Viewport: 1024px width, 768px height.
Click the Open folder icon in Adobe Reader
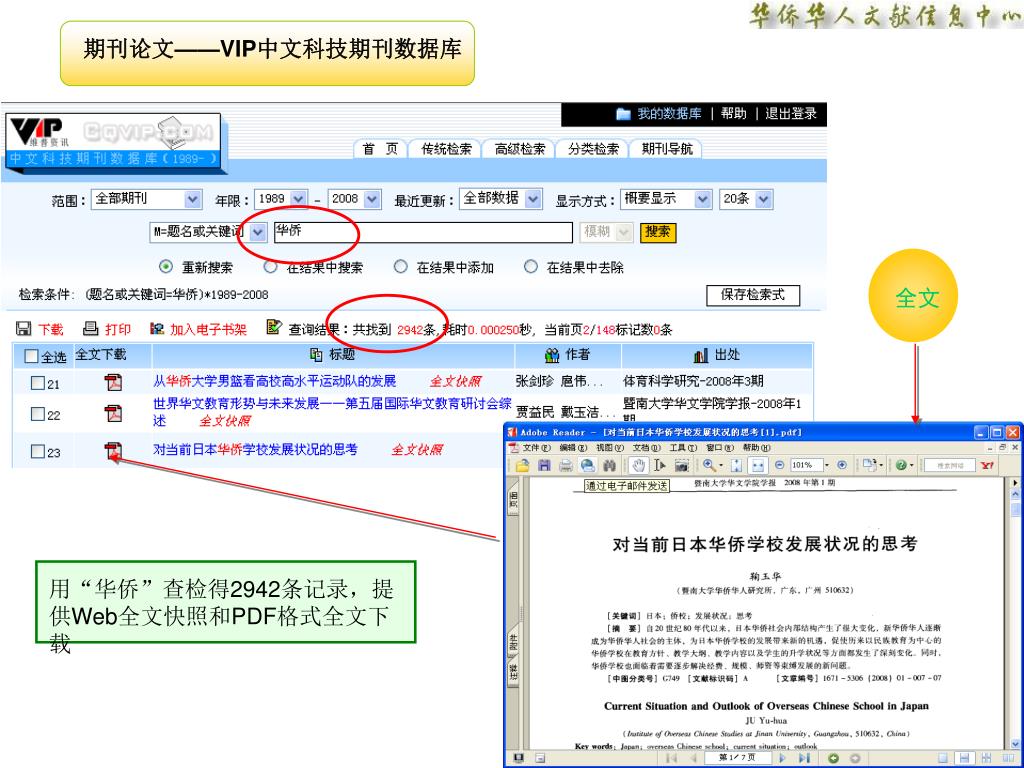(x=522, y=465)
